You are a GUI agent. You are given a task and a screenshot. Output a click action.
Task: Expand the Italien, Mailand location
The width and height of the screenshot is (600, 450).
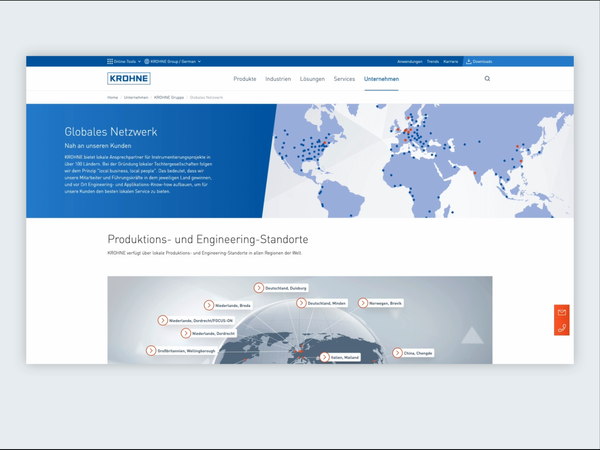[x=340, y=357]
